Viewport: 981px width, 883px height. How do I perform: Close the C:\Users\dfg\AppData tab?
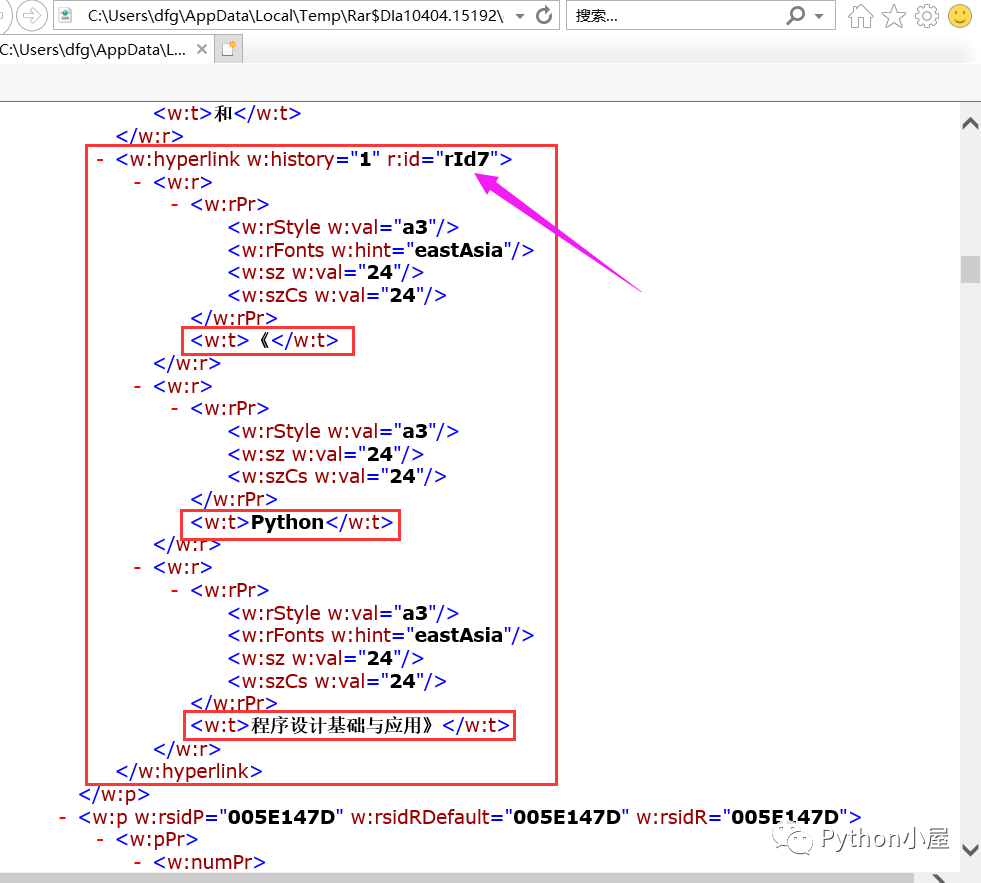point(201,49)
